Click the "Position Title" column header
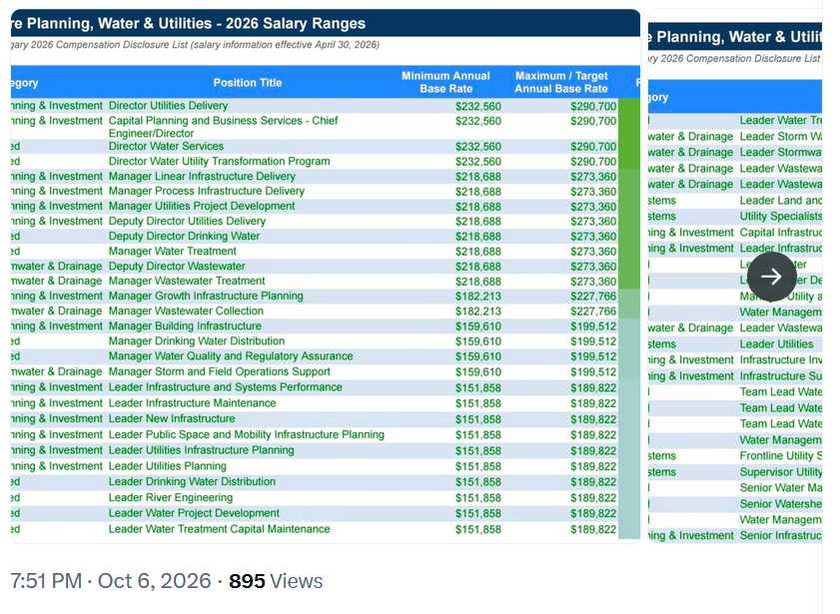The height and width of the screenshot is (614, 840). 248,83
